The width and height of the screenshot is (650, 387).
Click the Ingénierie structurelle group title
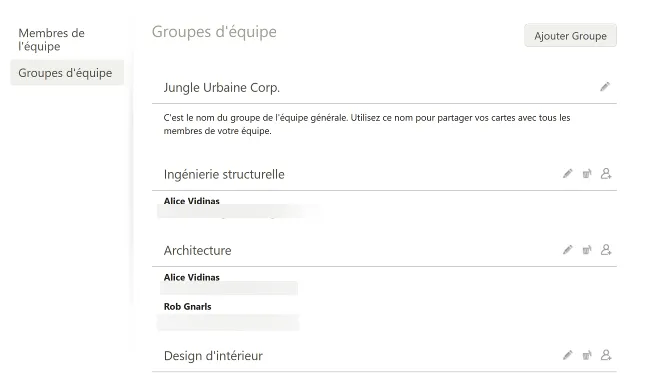coord(224,174)
